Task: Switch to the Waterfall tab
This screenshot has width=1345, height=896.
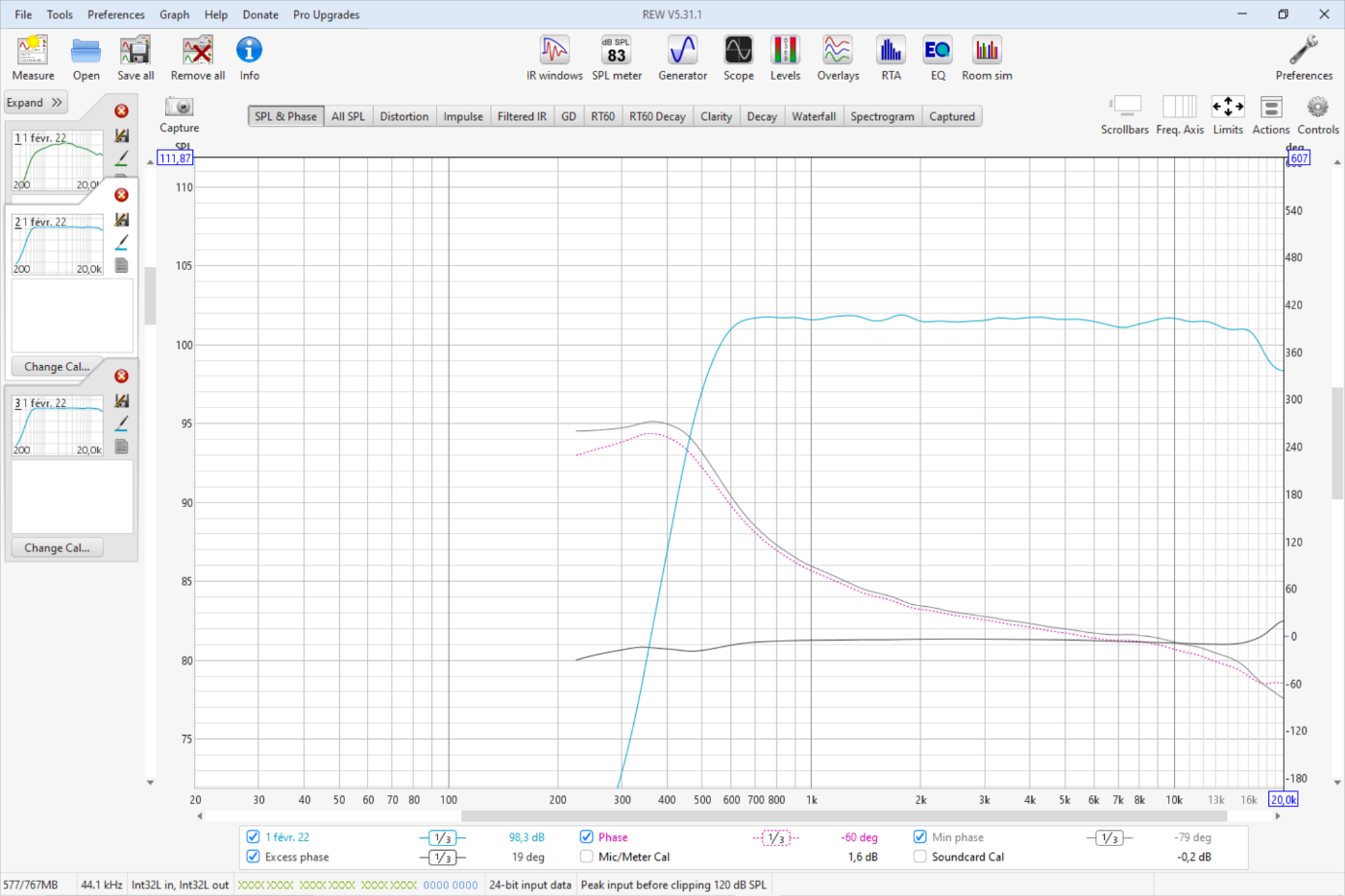Action: pyautogui.click(x=813, y=116)
